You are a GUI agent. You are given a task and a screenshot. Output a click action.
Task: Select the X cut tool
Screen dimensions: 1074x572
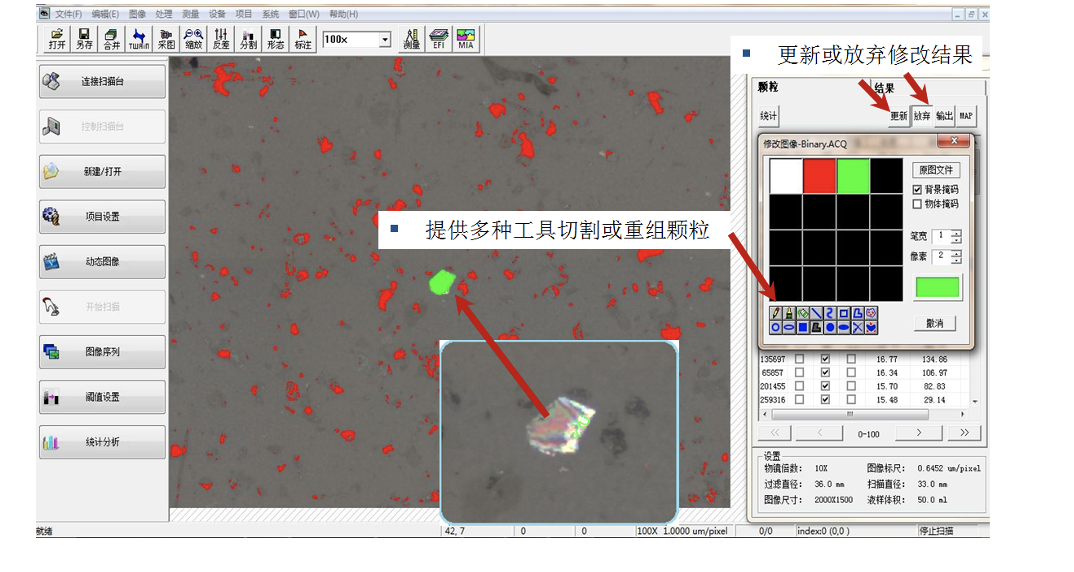click(858, 327)
